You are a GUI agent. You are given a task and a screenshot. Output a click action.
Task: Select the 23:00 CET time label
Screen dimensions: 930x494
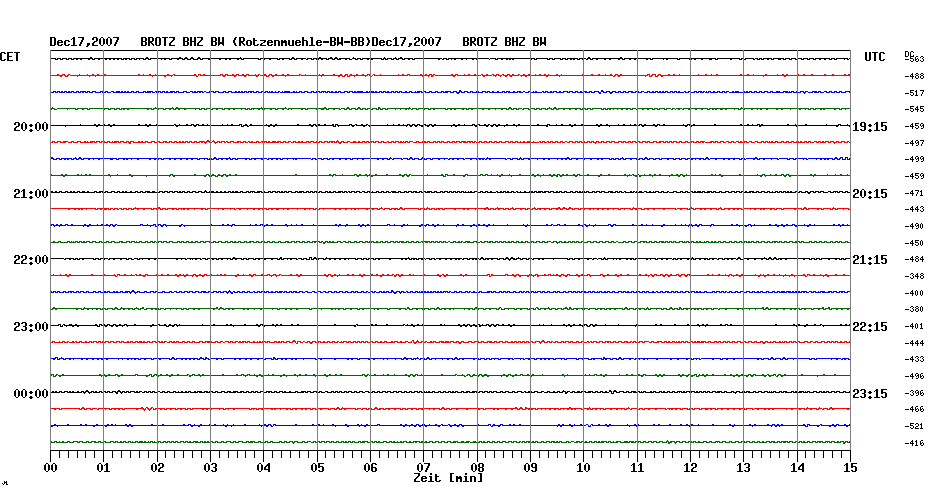coord(31,327)
